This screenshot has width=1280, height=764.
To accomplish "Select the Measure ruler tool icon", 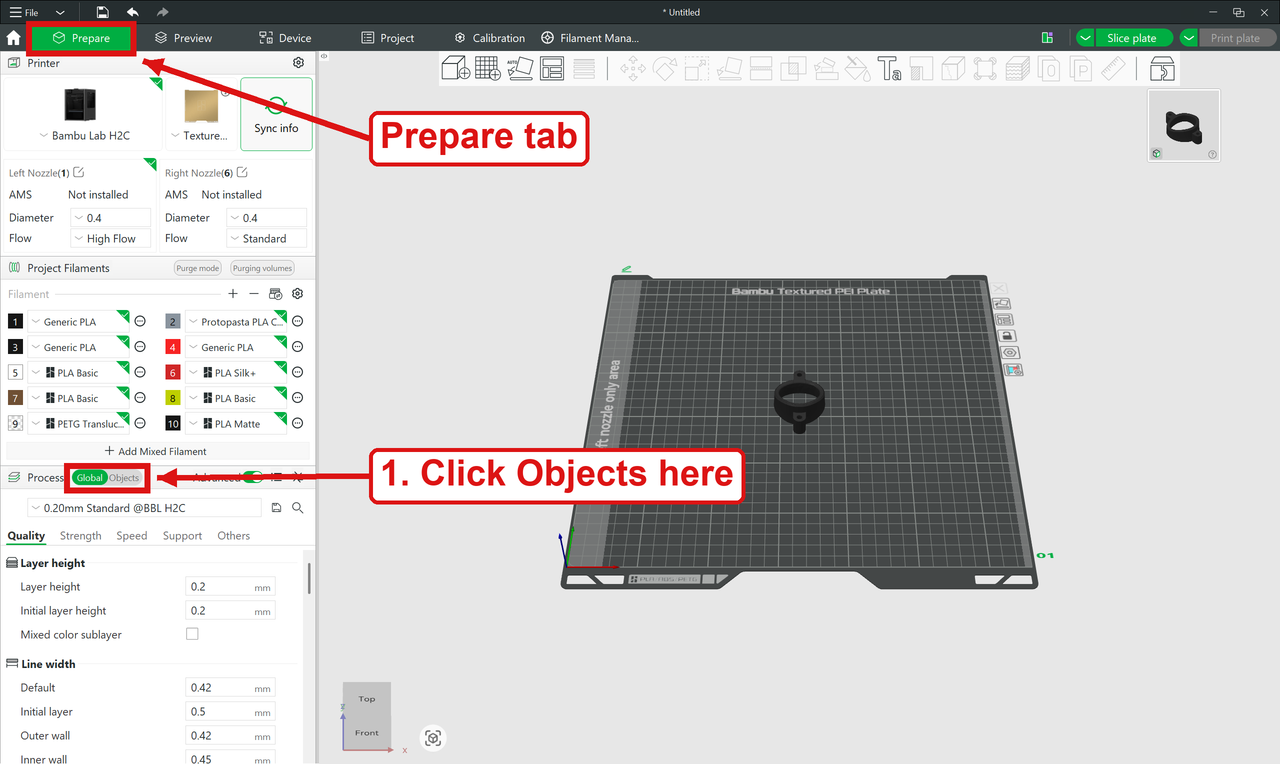I will coord(1112,68).
